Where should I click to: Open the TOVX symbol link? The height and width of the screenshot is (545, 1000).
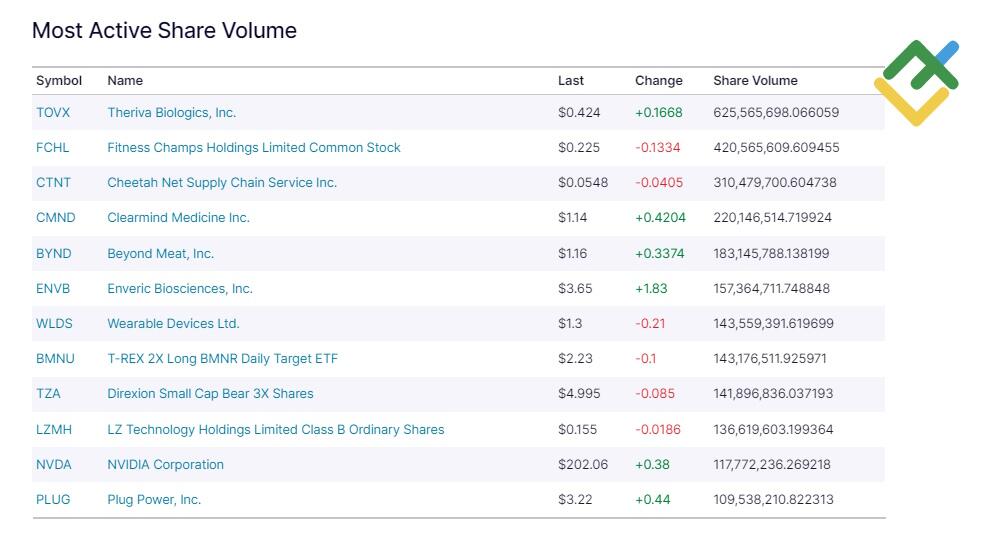coord(53,113)
